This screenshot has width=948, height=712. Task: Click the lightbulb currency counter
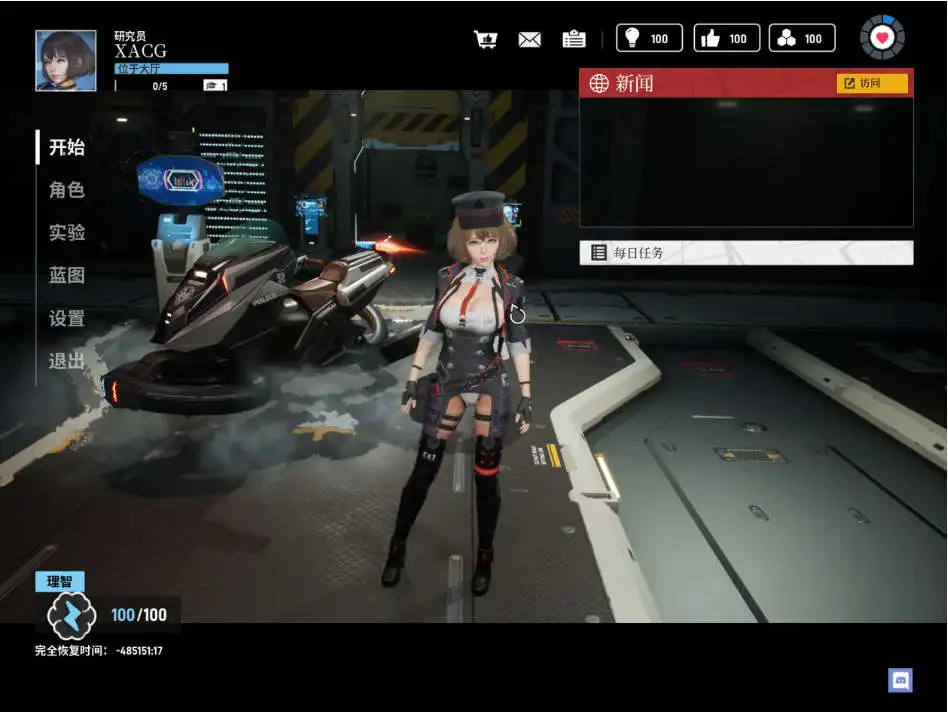pos(649,38)
